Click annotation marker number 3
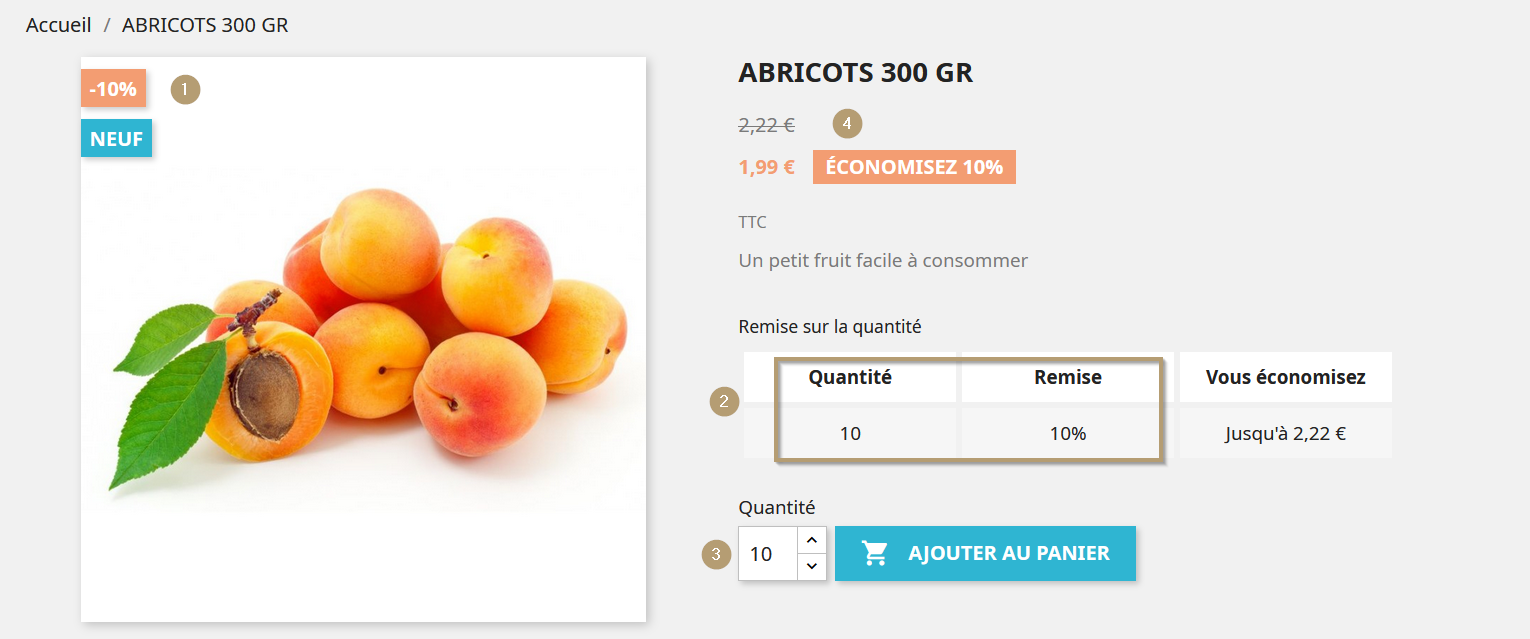1530x639 pixels. 715,553
